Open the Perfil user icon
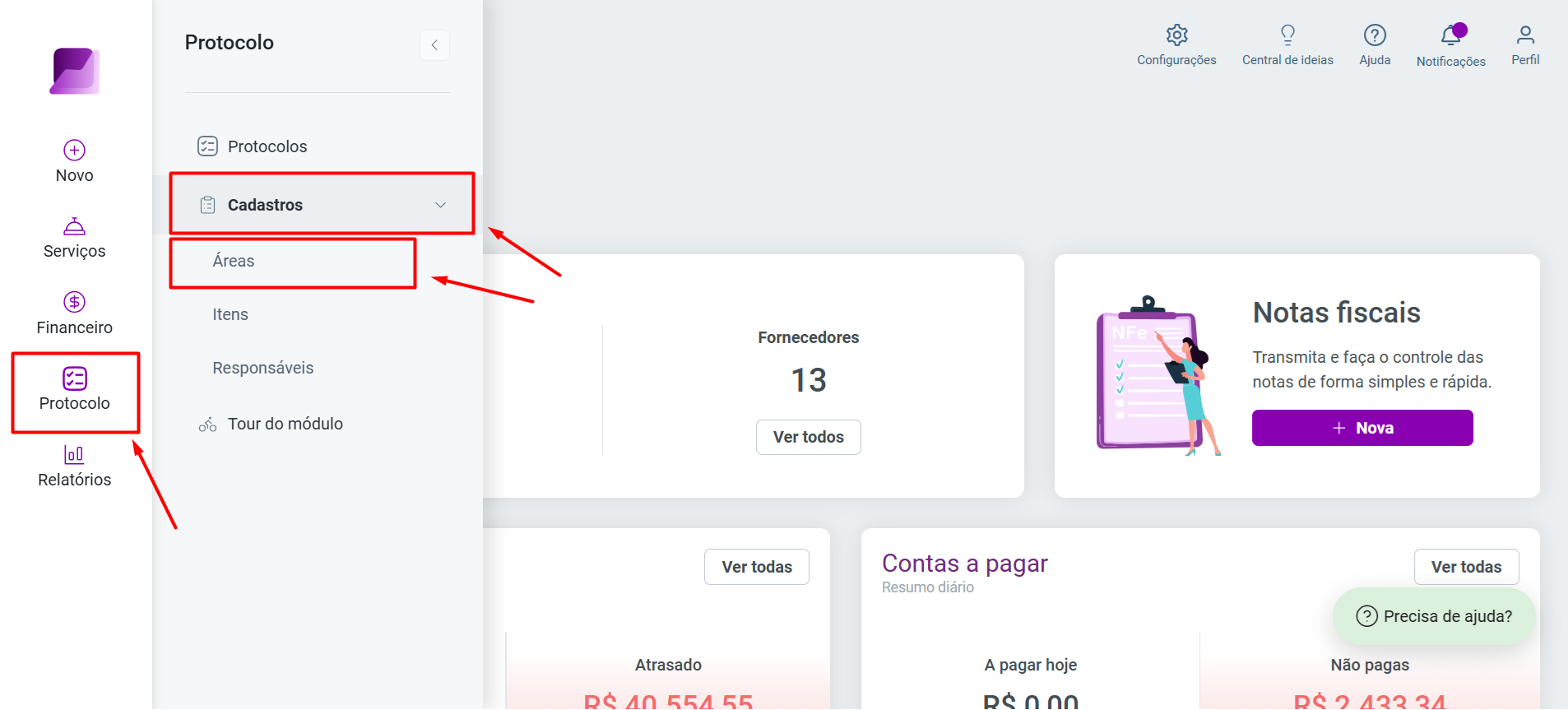Screen dimensions: 1568x710 point(1525,35)
